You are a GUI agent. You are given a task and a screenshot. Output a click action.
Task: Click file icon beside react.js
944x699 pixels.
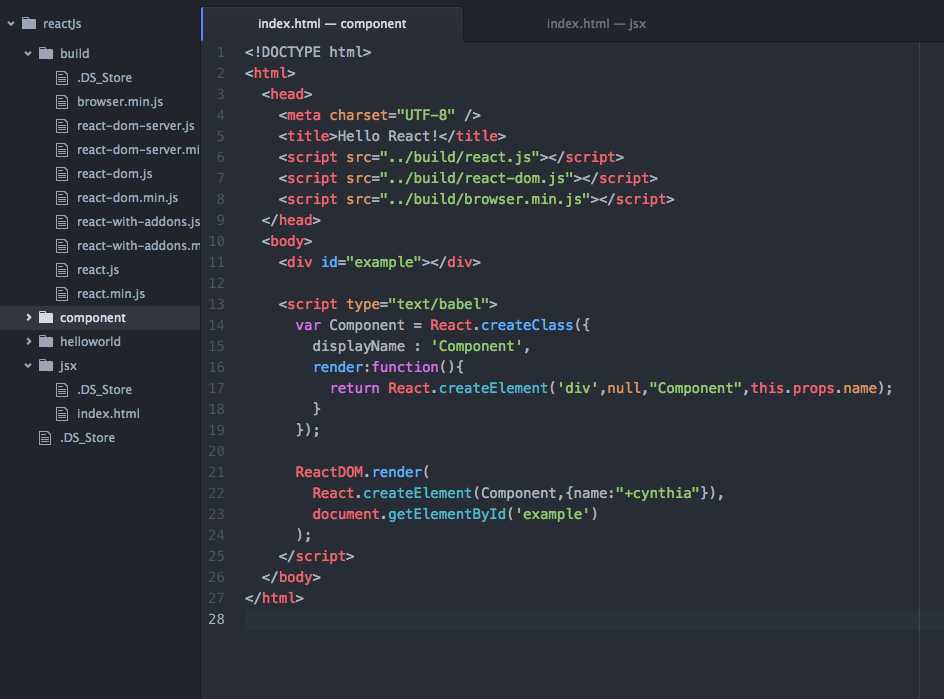(62, 270)
